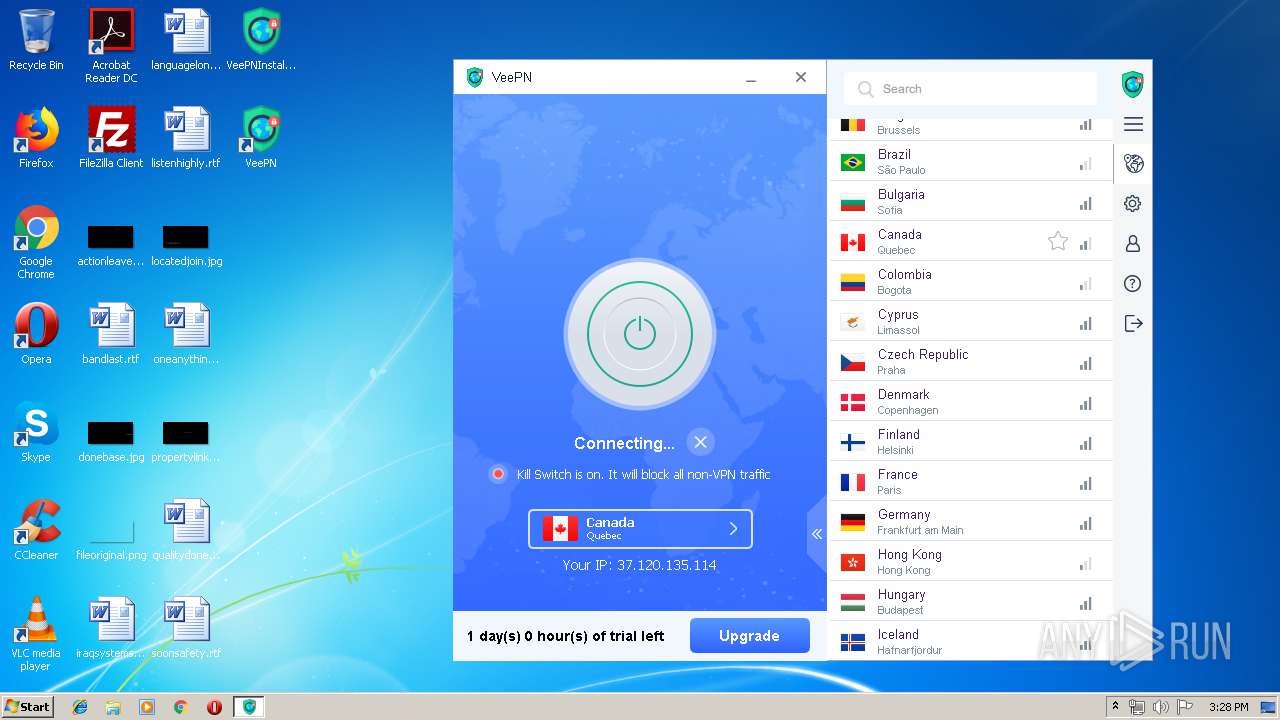The width and height of the screenshot is (1280, 720).
Task: Select bandlast.rtf desktop file
Action: click(111, 334)
